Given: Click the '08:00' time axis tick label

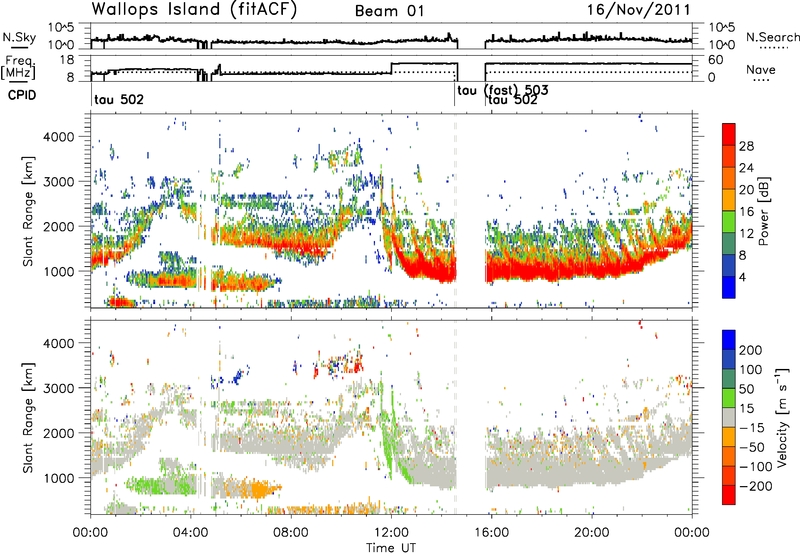Looking at the screenshot, I should click(x=291, y=533).
